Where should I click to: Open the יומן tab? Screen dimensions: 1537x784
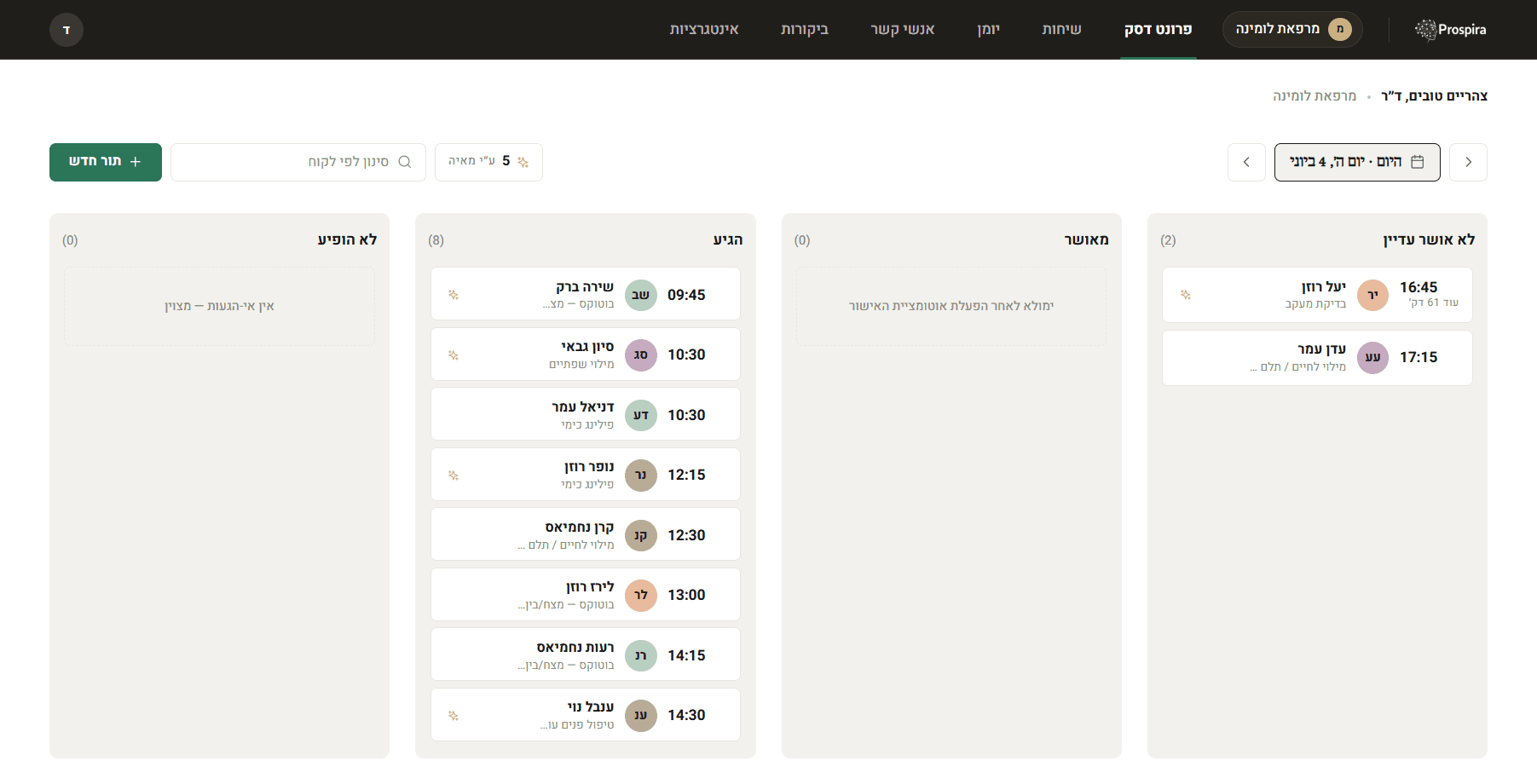(988, 30)
